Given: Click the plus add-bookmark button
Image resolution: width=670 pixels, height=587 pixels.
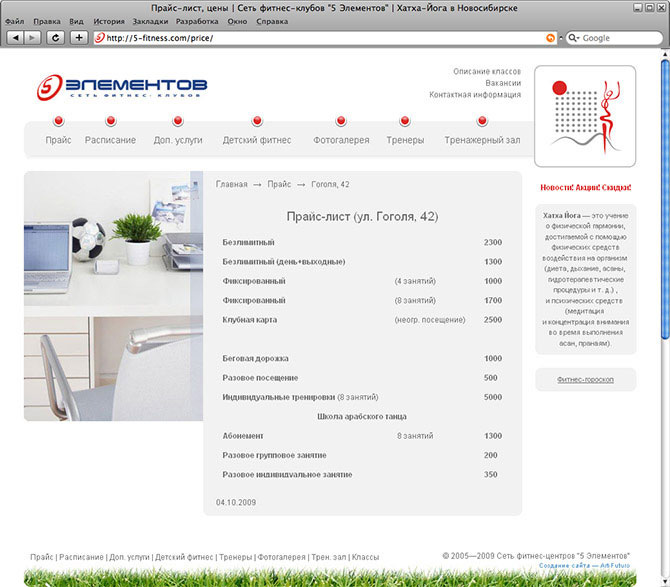Looking at the screenshot, I should (79, 38).
